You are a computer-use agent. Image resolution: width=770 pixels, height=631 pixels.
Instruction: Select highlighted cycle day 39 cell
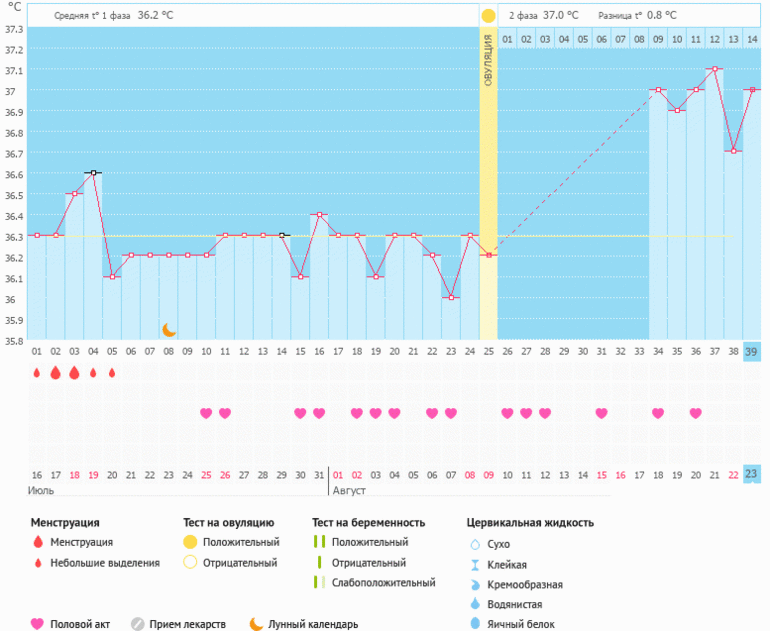pos(751,351)
